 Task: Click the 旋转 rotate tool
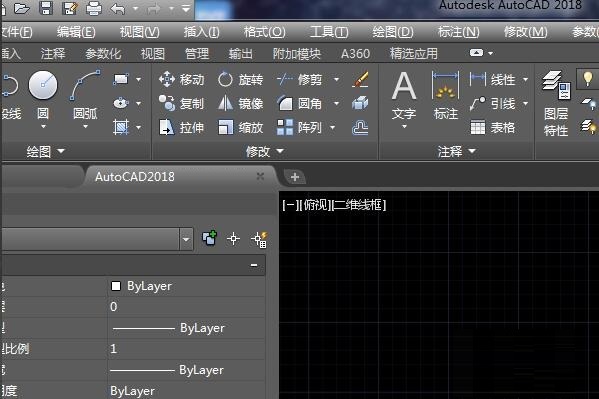(241, 79)
